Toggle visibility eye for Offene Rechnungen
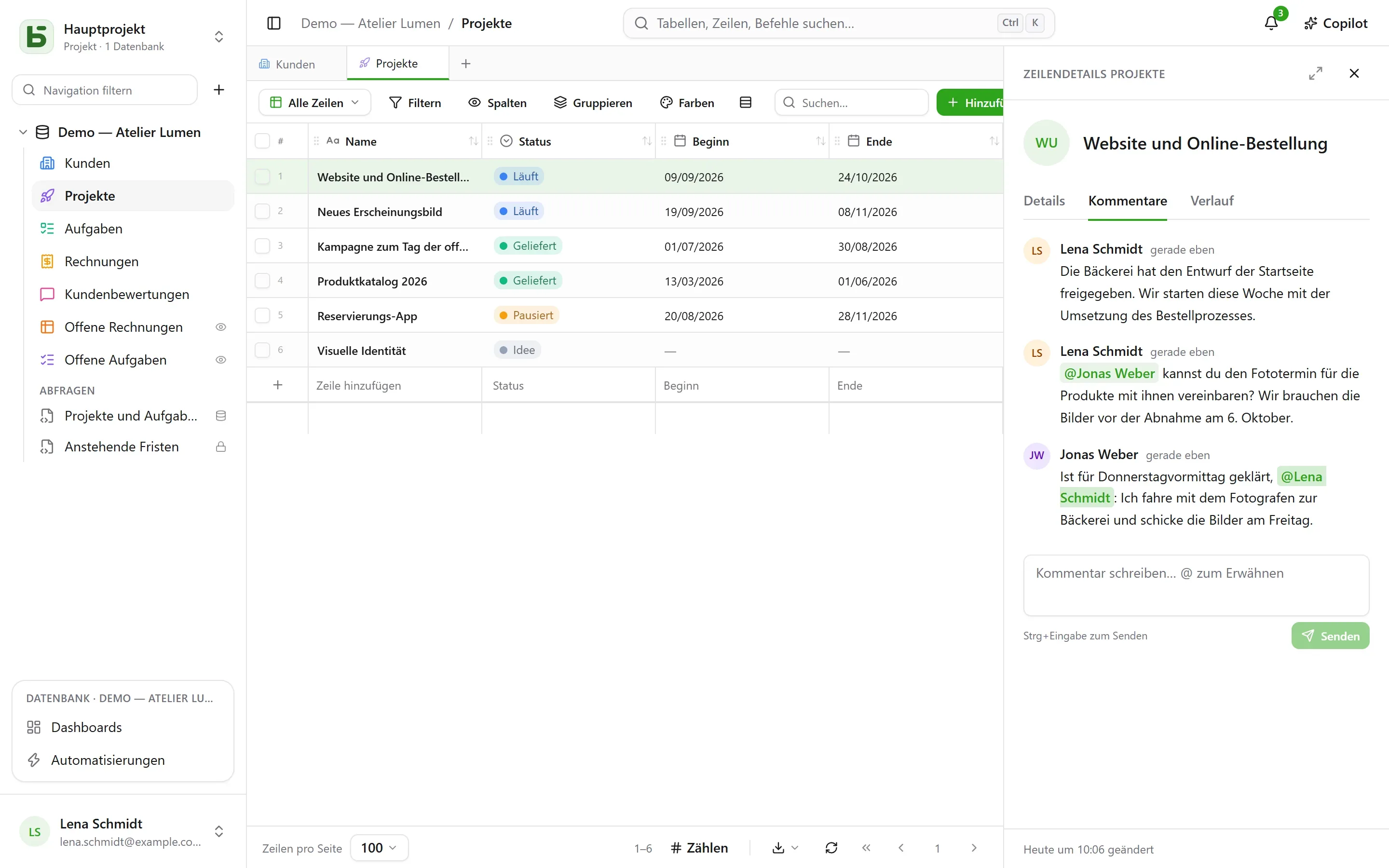Viewport: 1389px width, 868px height. pos(221,327)
